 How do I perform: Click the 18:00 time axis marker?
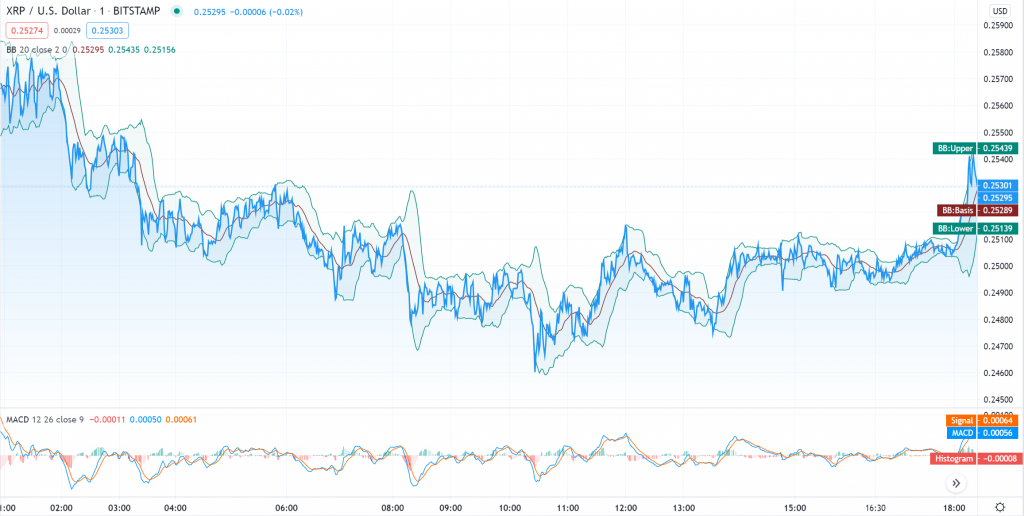[x=954, y=508]
